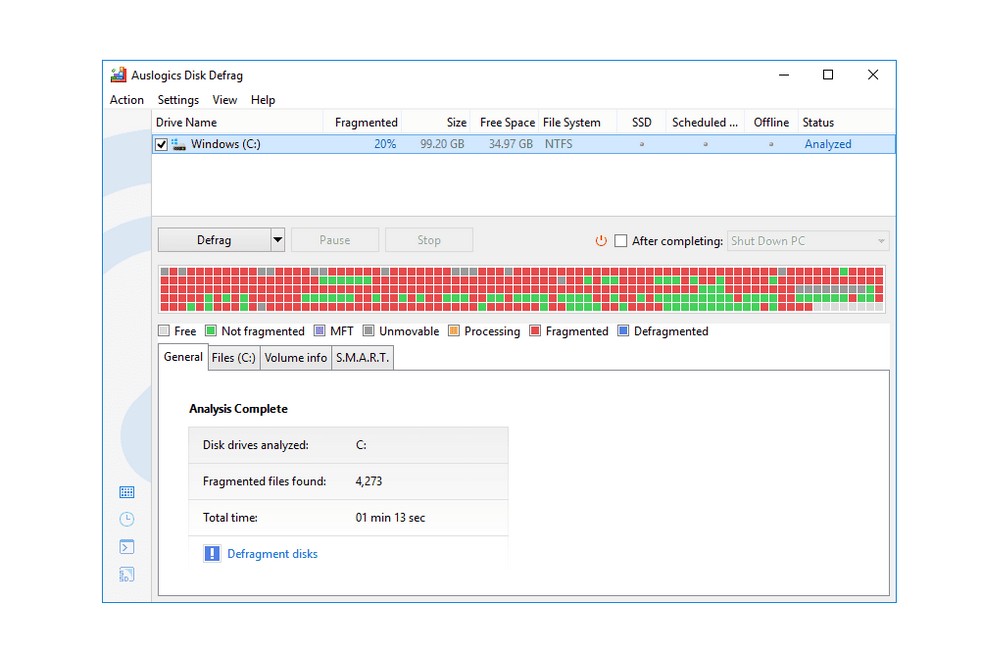The width and height of the screenshot is (982, 655).
Task: Switch to the Files (C:) tab
Action: point(234,358)
